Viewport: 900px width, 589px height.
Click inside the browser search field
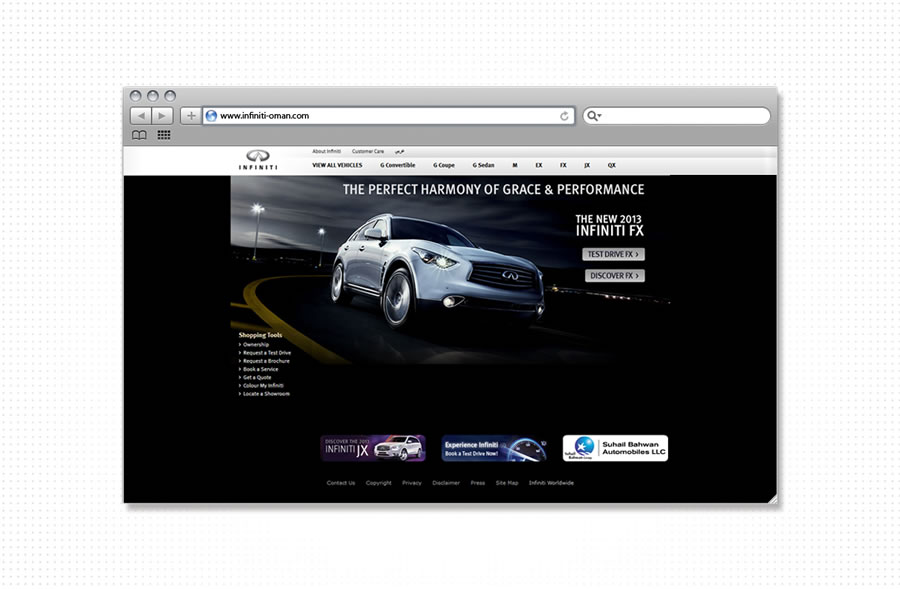click(677, 116)
